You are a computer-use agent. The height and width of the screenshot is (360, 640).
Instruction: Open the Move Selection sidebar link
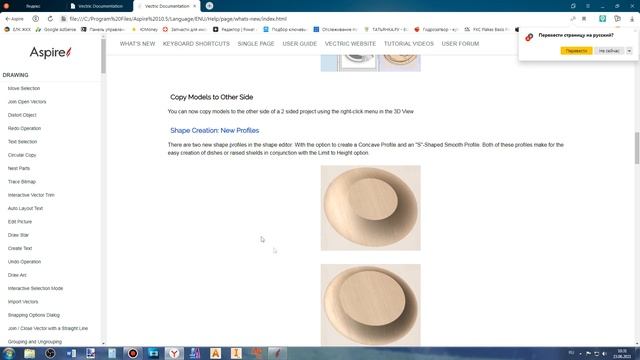tap(24, 88)
